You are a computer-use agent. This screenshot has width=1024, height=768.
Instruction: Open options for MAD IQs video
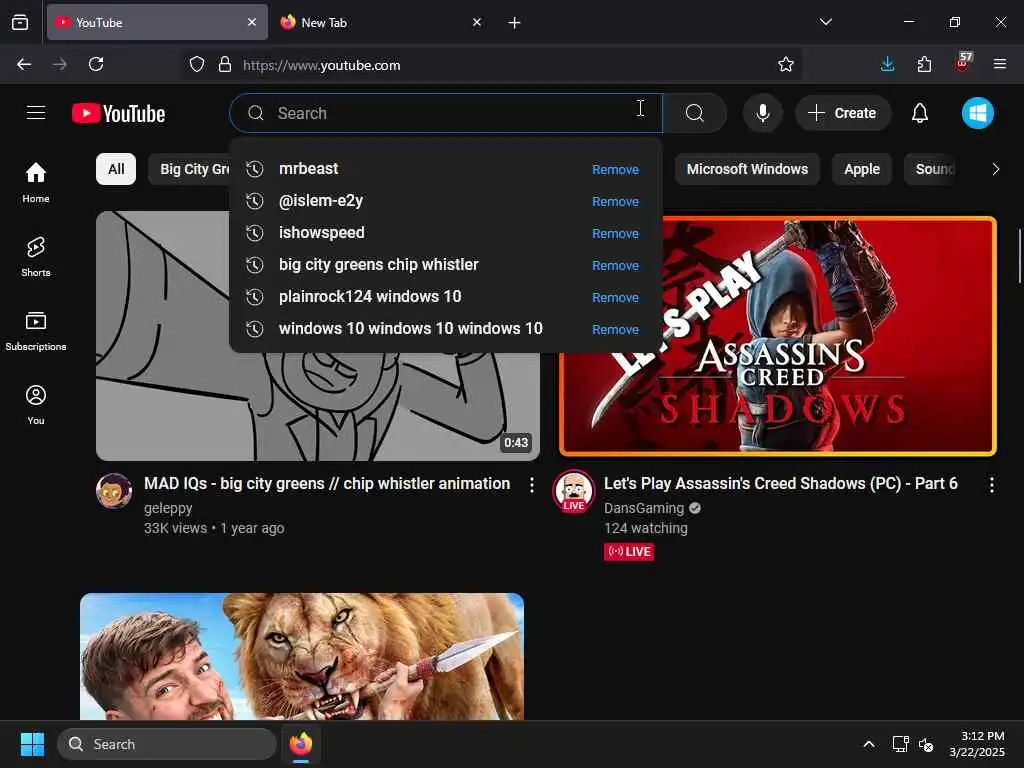[532, 485]
